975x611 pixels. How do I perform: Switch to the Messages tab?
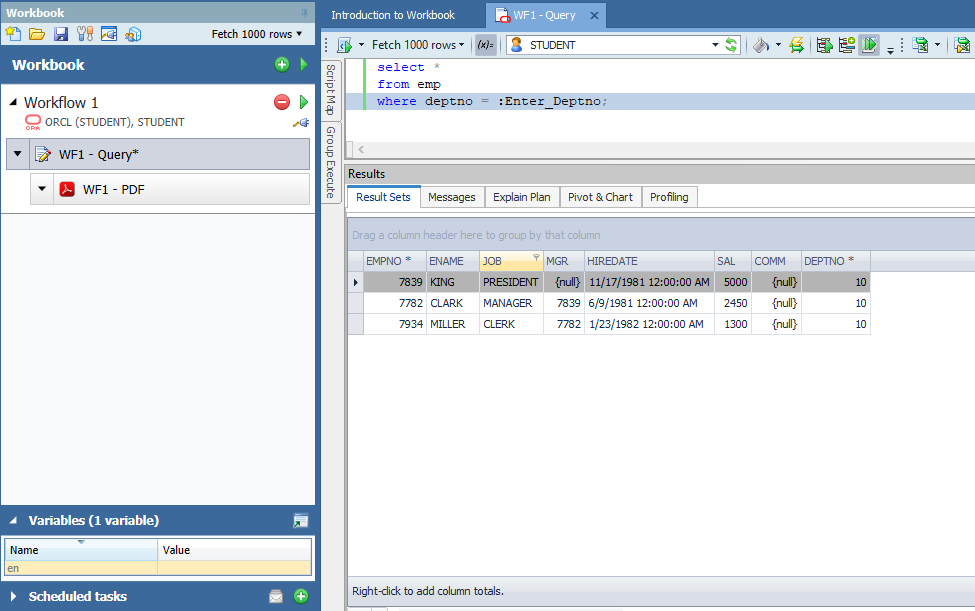451,197
